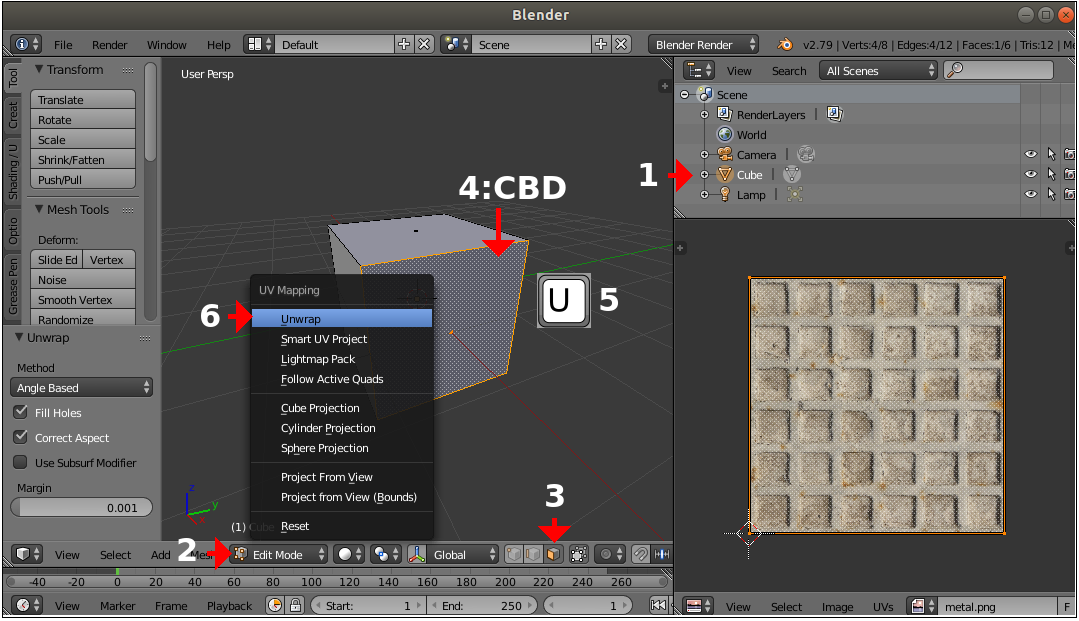Browse image icon next to metal.png

pyautogui.click(x=922, y=606)
